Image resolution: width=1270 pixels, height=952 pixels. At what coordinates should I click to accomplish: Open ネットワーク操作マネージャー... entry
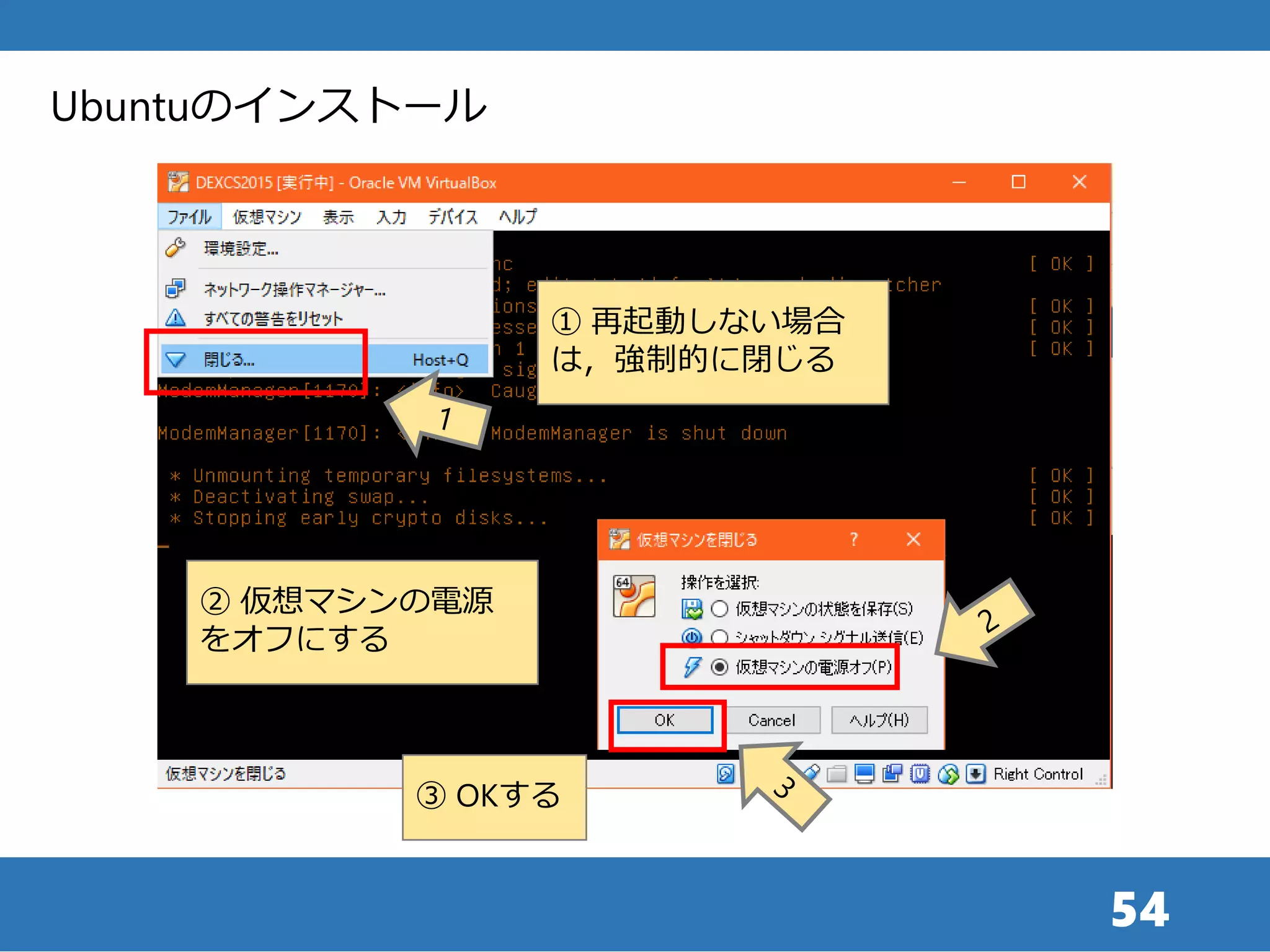coord(326,289)
